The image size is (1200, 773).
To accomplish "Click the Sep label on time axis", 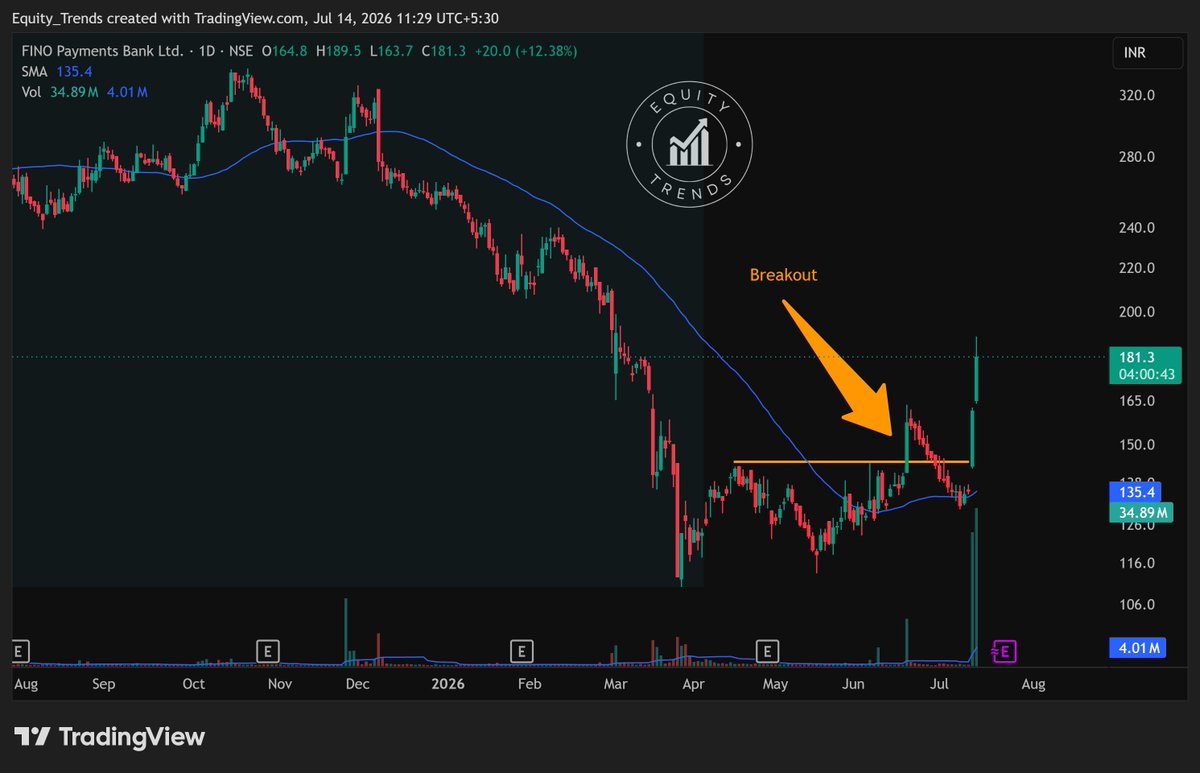I will [103, 684].
